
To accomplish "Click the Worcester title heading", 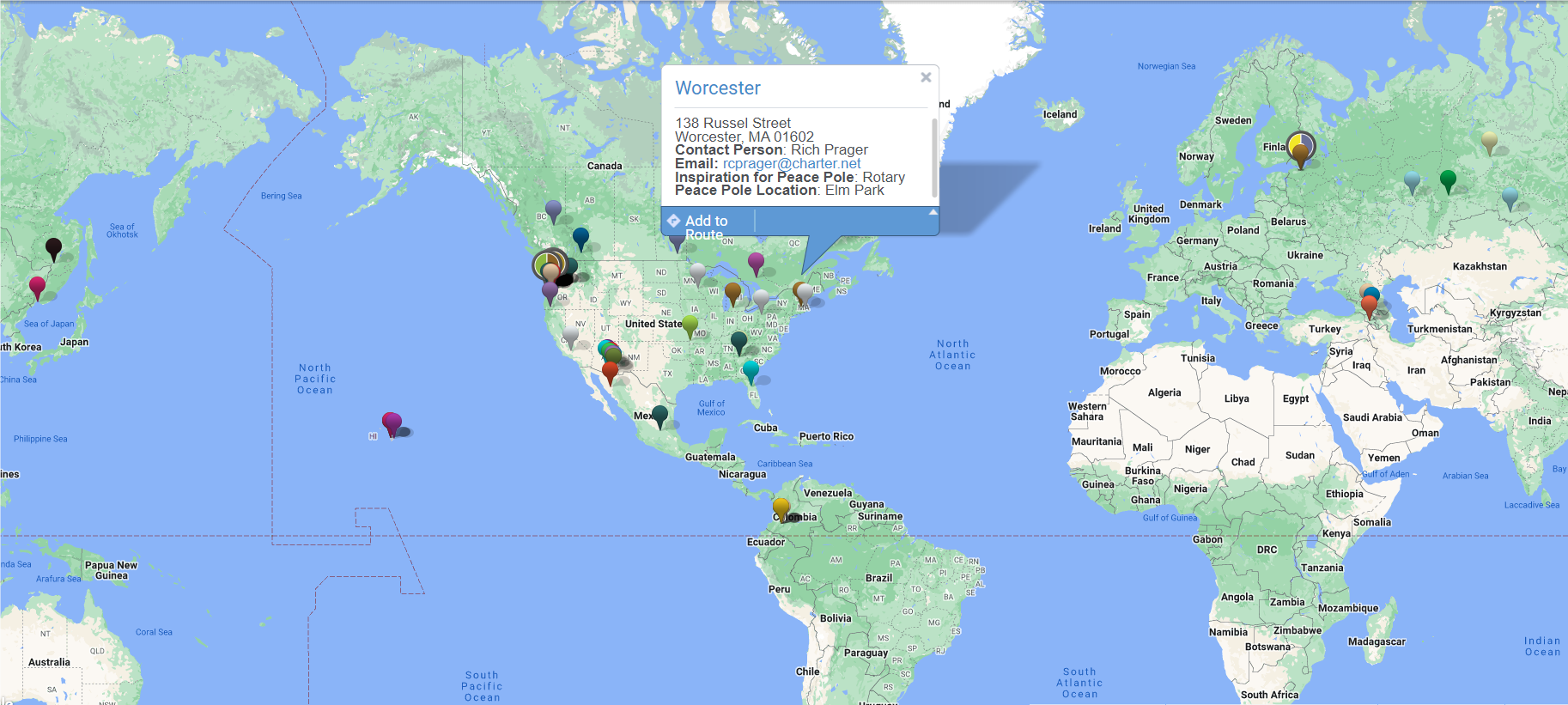I will tap(718, 88).
